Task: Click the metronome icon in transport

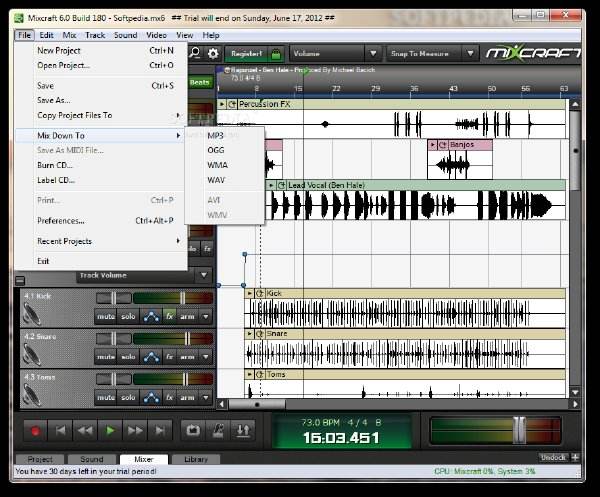Action: (x=218, y=431)
